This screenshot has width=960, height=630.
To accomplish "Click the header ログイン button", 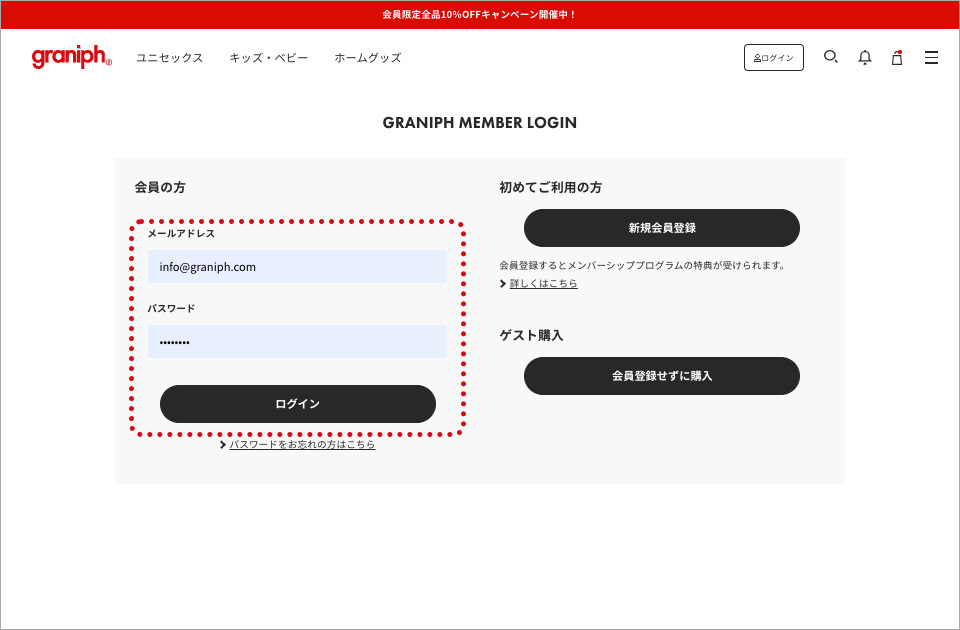I will (x=774, y=58).
